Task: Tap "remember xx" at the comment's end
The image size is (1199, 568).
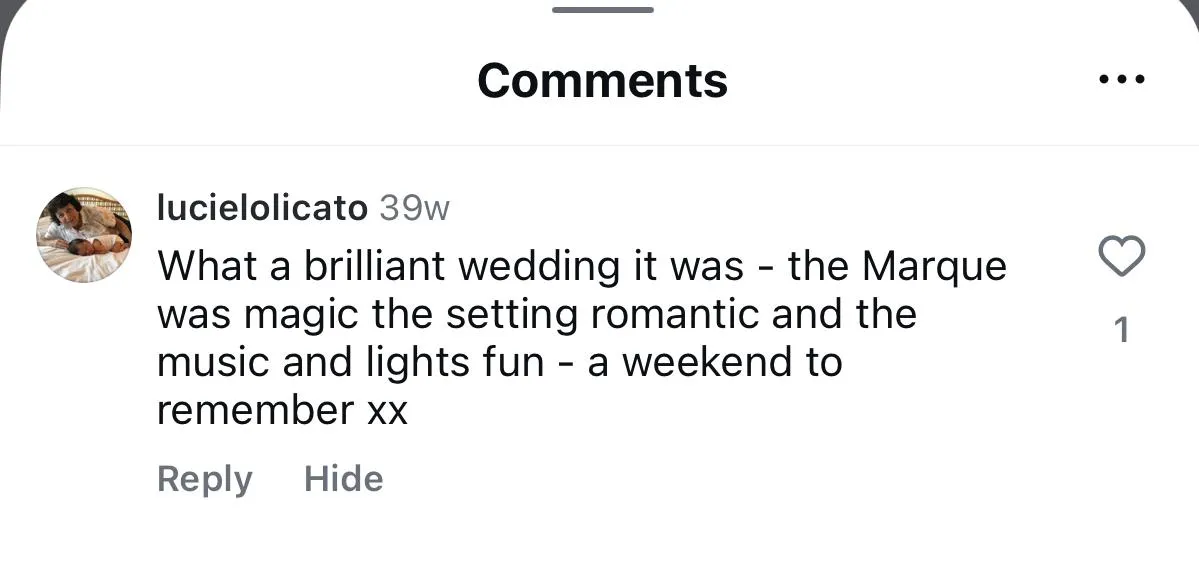Action: pyautogui.click(x=282, y=411)
